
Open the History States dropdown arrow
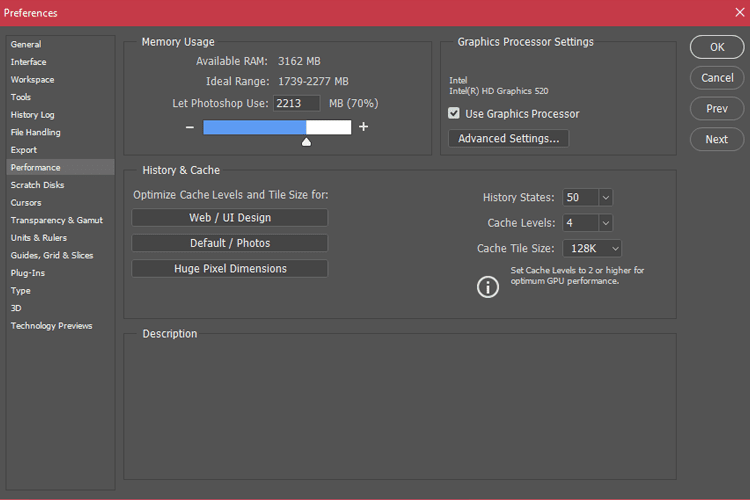[x=606, y=198]
